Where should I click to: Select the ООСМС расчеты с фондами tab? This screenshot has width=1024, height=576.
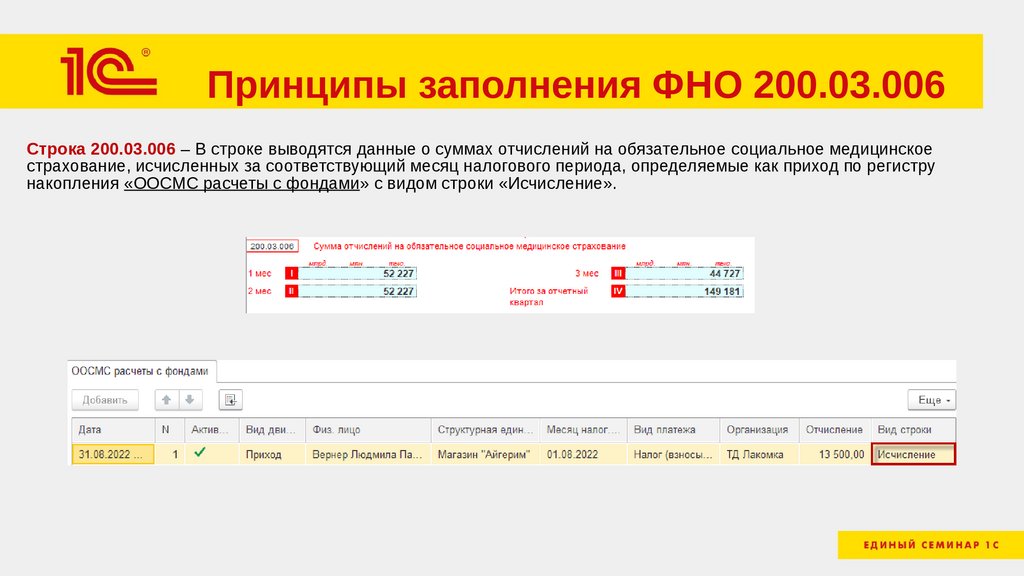click(x=140, y=371)
